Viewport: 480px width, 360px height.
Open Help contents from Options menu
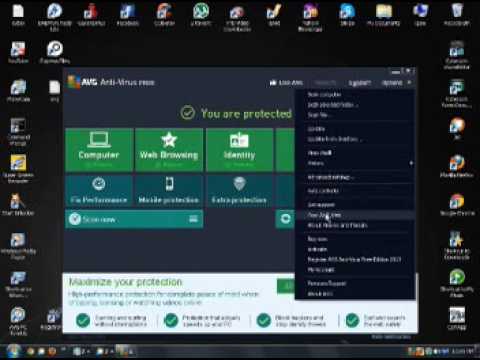(x=323, y=191)
